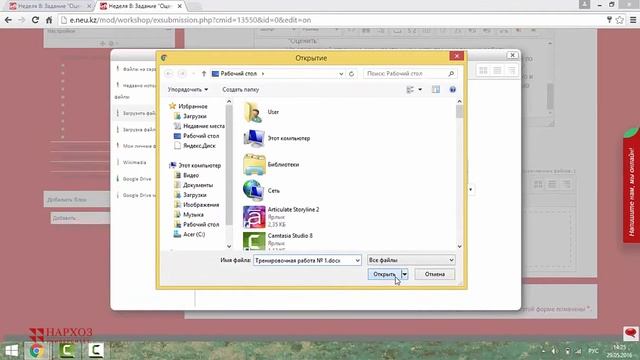Expand the file name history dropdown
The height and width of the screenshot is (360, 640).
(358, 260)
